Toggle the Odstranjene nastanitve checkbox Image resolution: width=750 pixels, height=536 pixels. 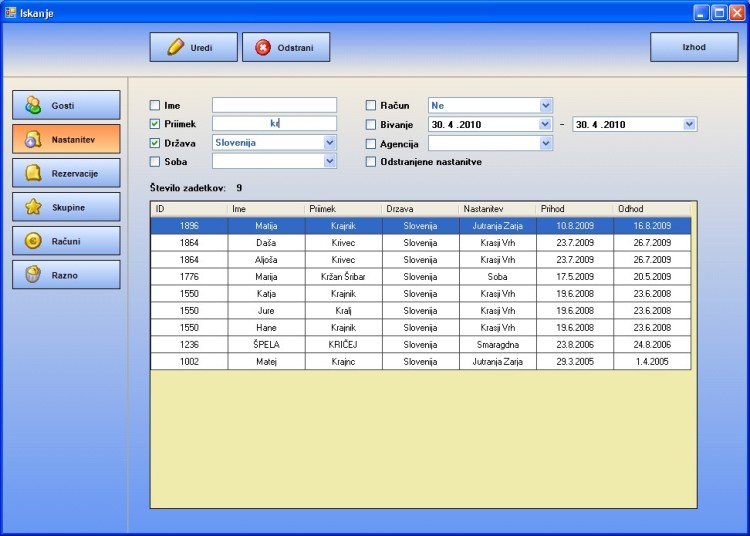coord(371,161)
